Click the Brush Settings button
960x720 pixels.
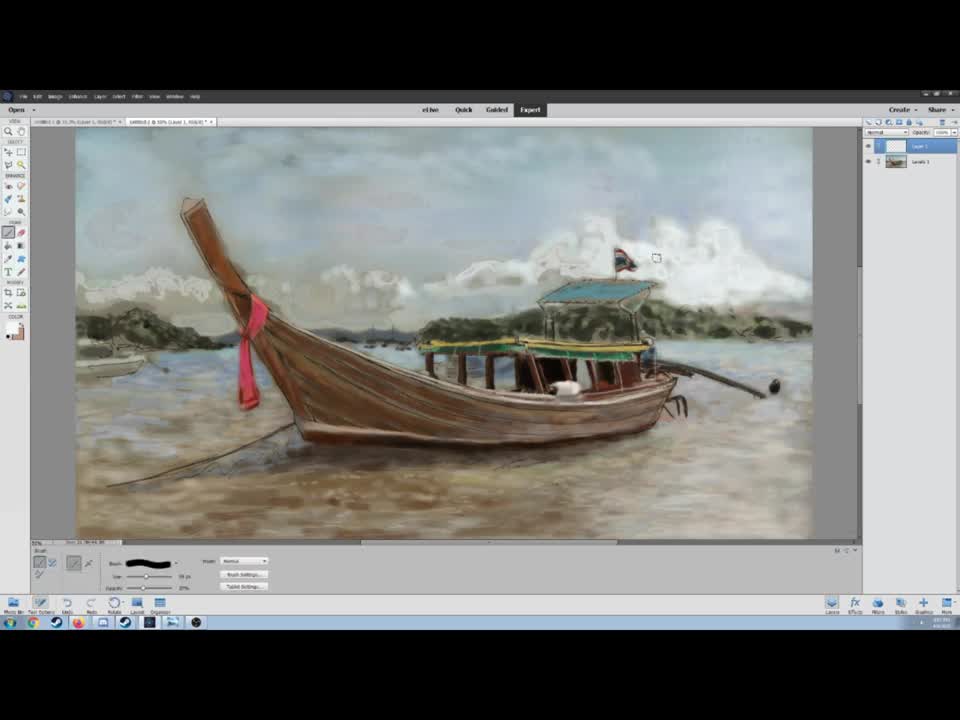pyautogui.click(x=244, y=575)
